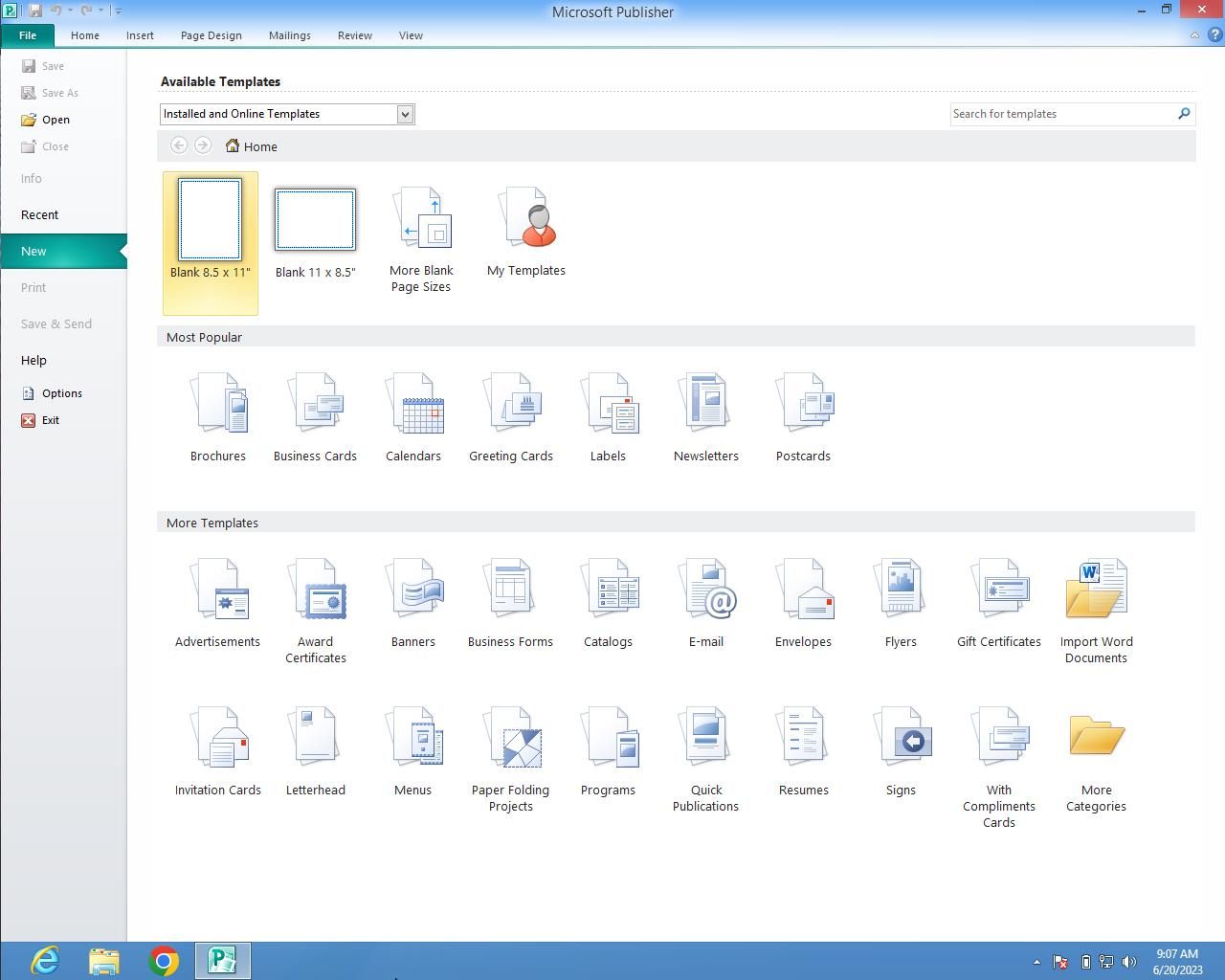
Task: Click Options in the File menu
Action: pos(61,393)
